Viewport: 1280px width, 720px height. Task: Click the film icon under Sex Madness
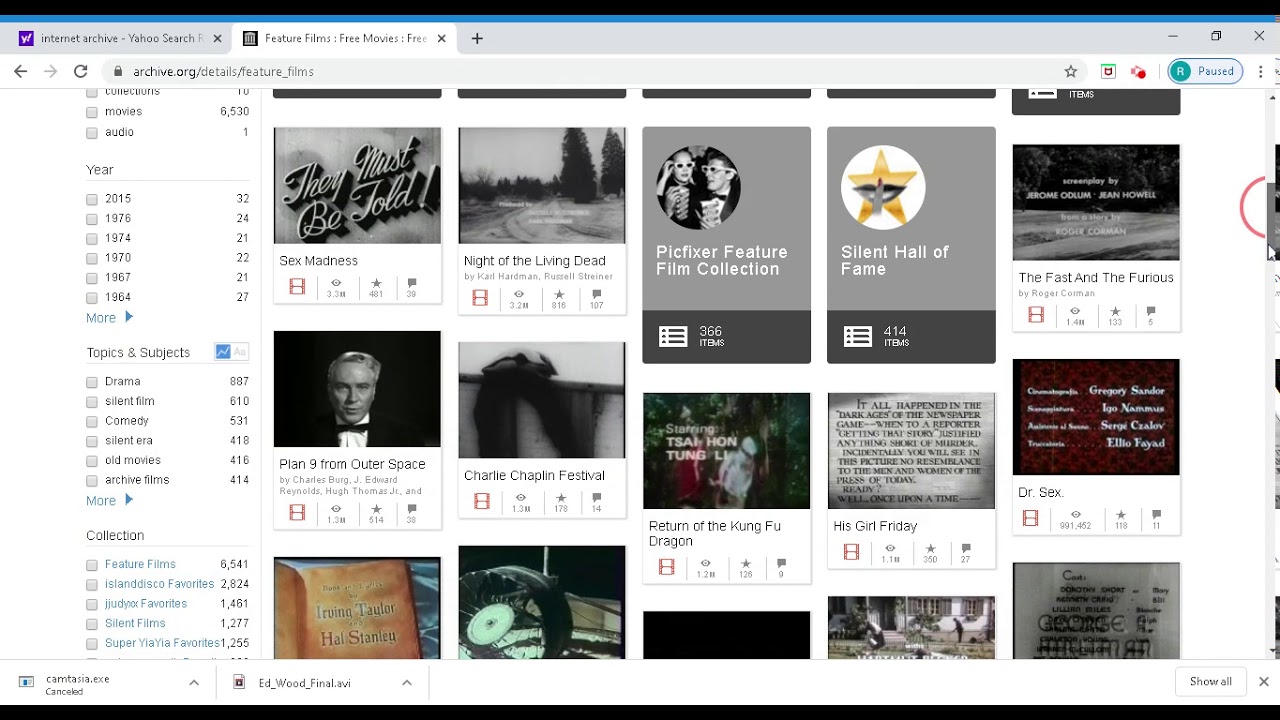click(297, 287)
